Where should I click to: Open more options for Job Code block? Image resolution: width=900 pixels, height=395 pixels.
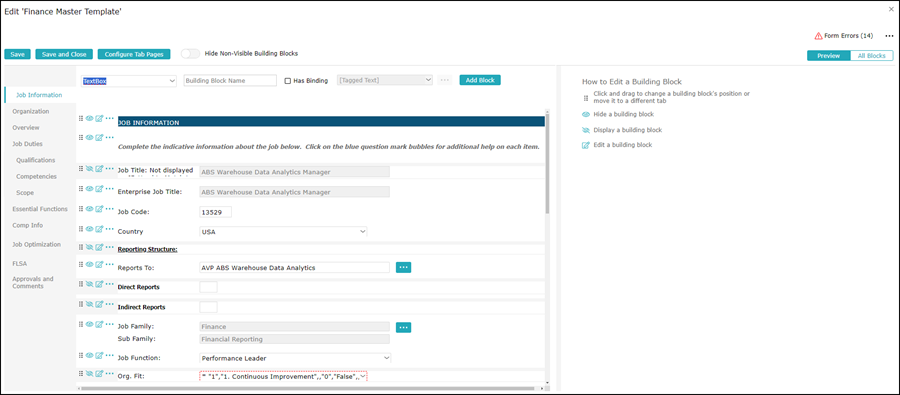pyautogui.click(x=110, y=208)
